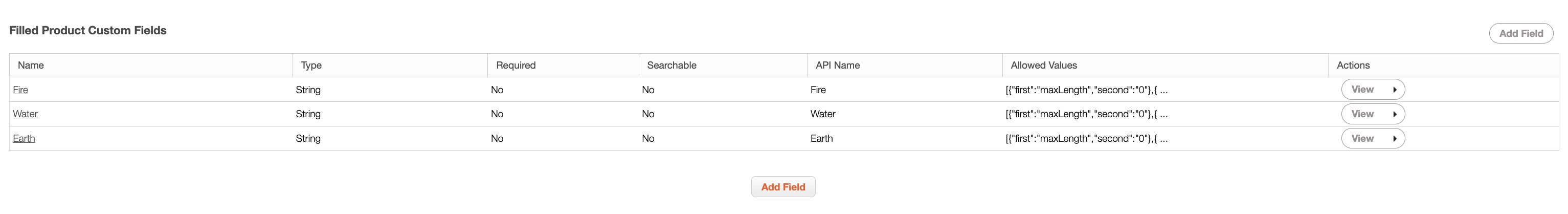
Task: Click the API Name column header
Action: click(x=838, y=65)
